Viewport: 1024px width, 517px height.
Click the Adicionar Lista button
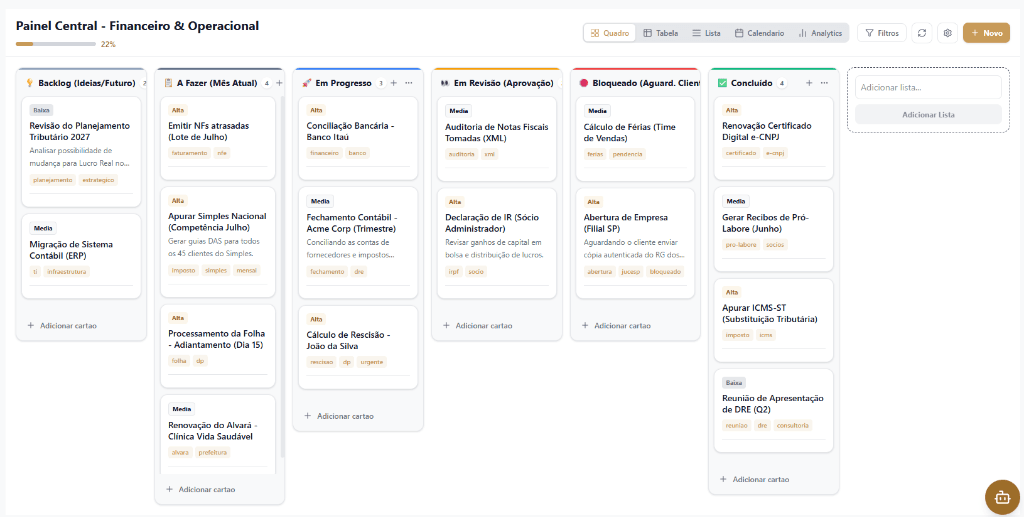(x=928, y=114)
